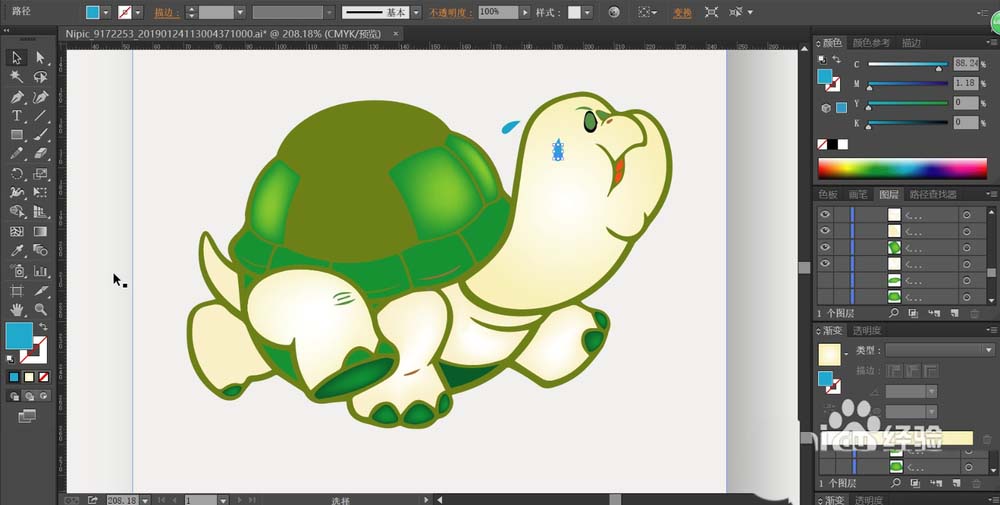The height and width of the screenshot is (505, 1000).
Task: Select the Eyedropper tool
Action: coord(17,251)
